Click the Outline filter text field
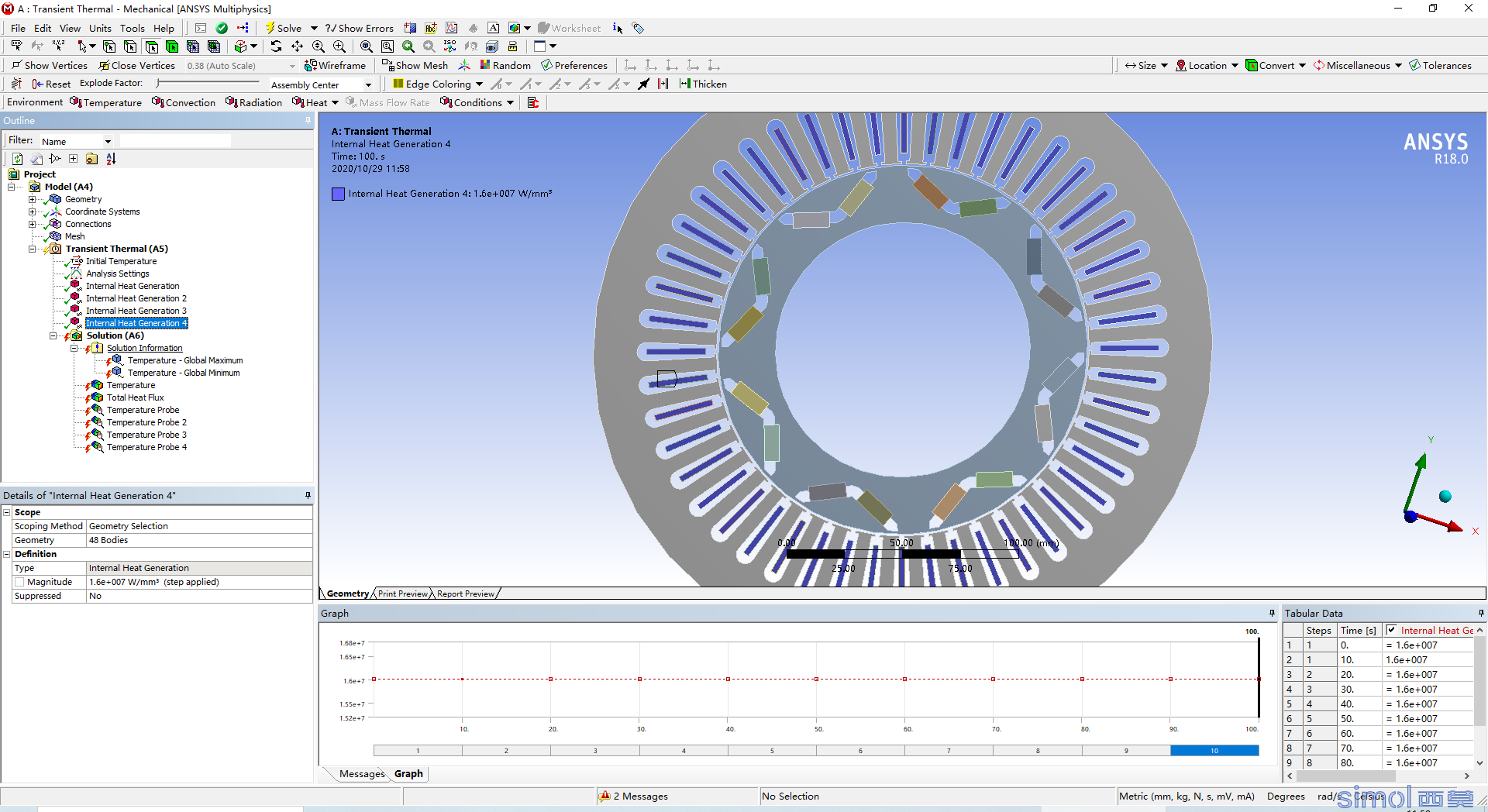 point(175,141)
